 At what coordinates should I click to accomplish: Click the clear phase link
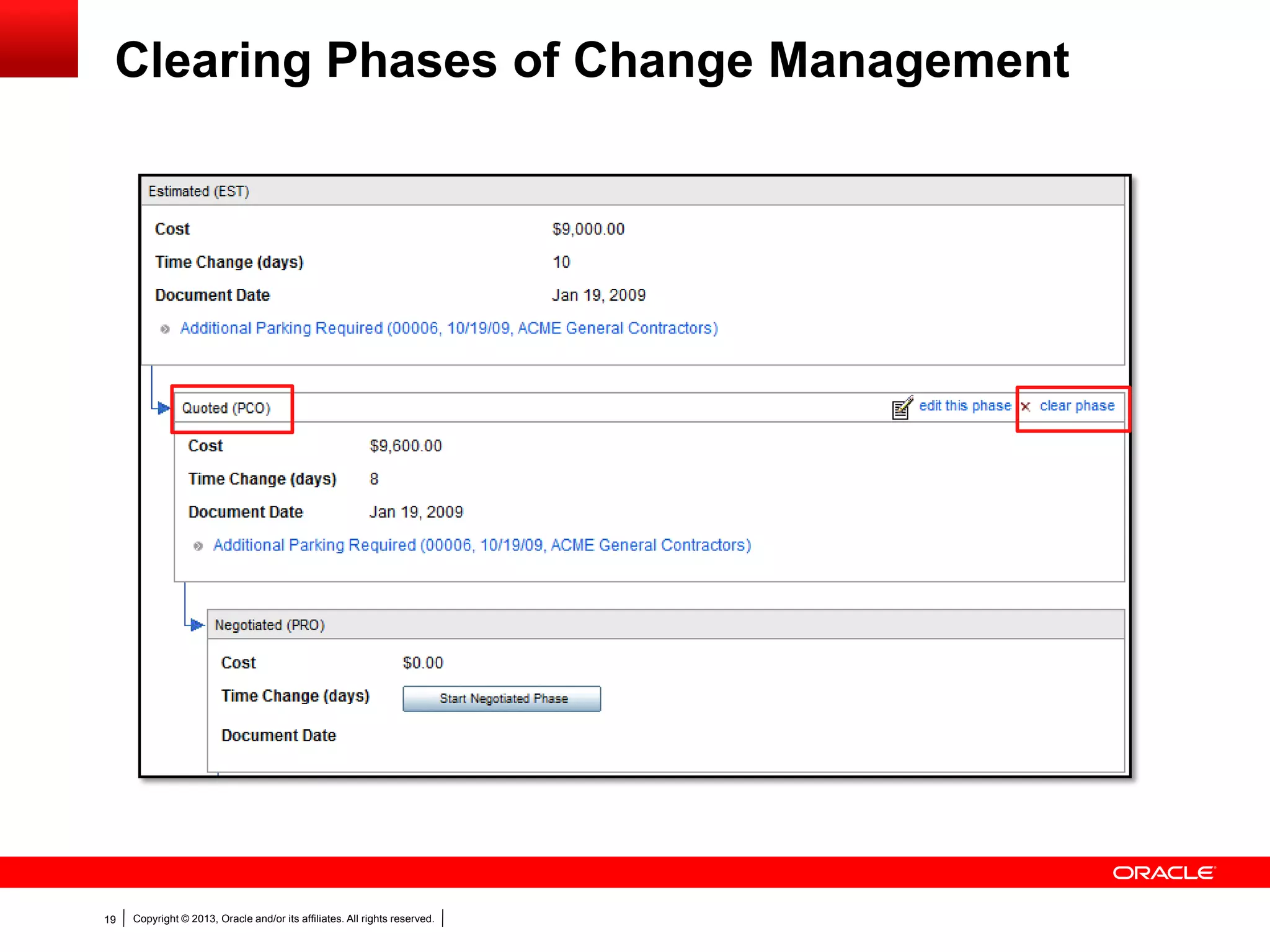(x=1077, y=406)
